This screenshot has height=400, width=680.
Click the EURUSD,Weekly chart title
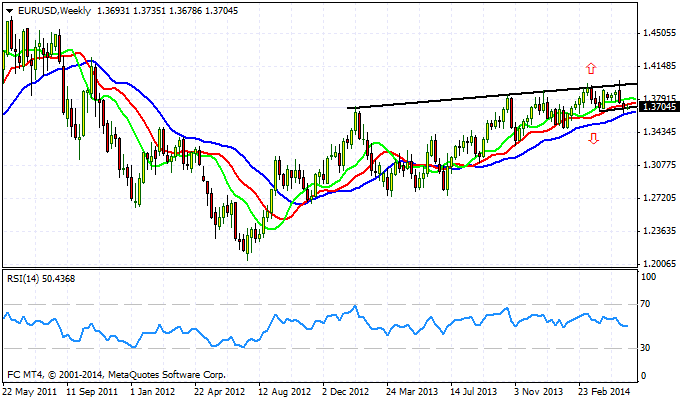point(54,11)
